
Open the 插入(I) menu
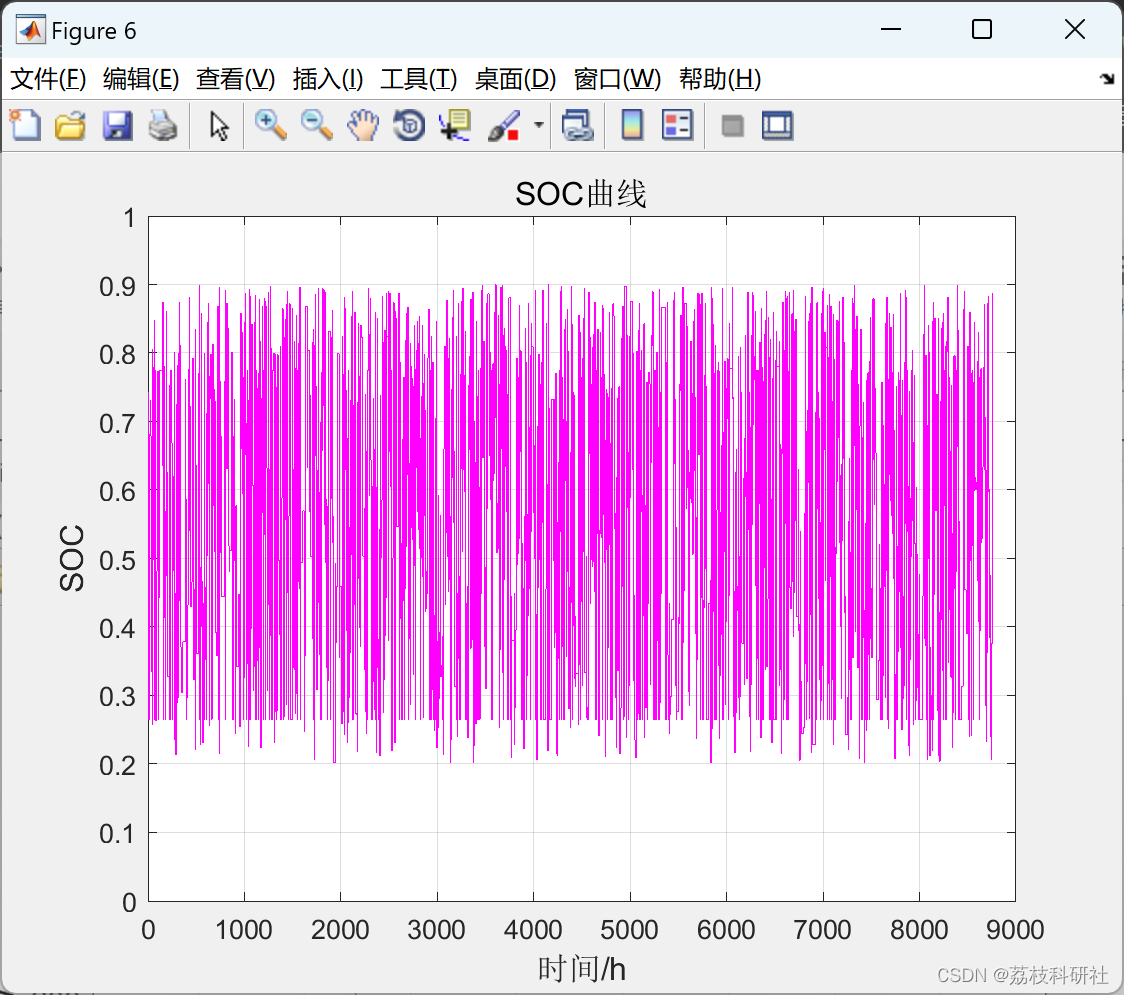coord(328,79)
